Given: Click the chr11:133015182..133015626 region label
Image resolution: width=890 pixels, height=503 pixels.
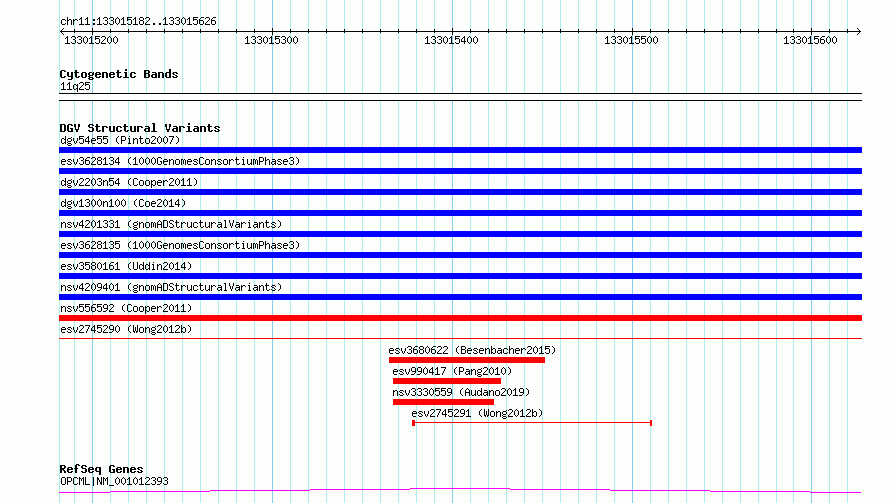Looking at the screenshot, I should click(x=138, y=22).
